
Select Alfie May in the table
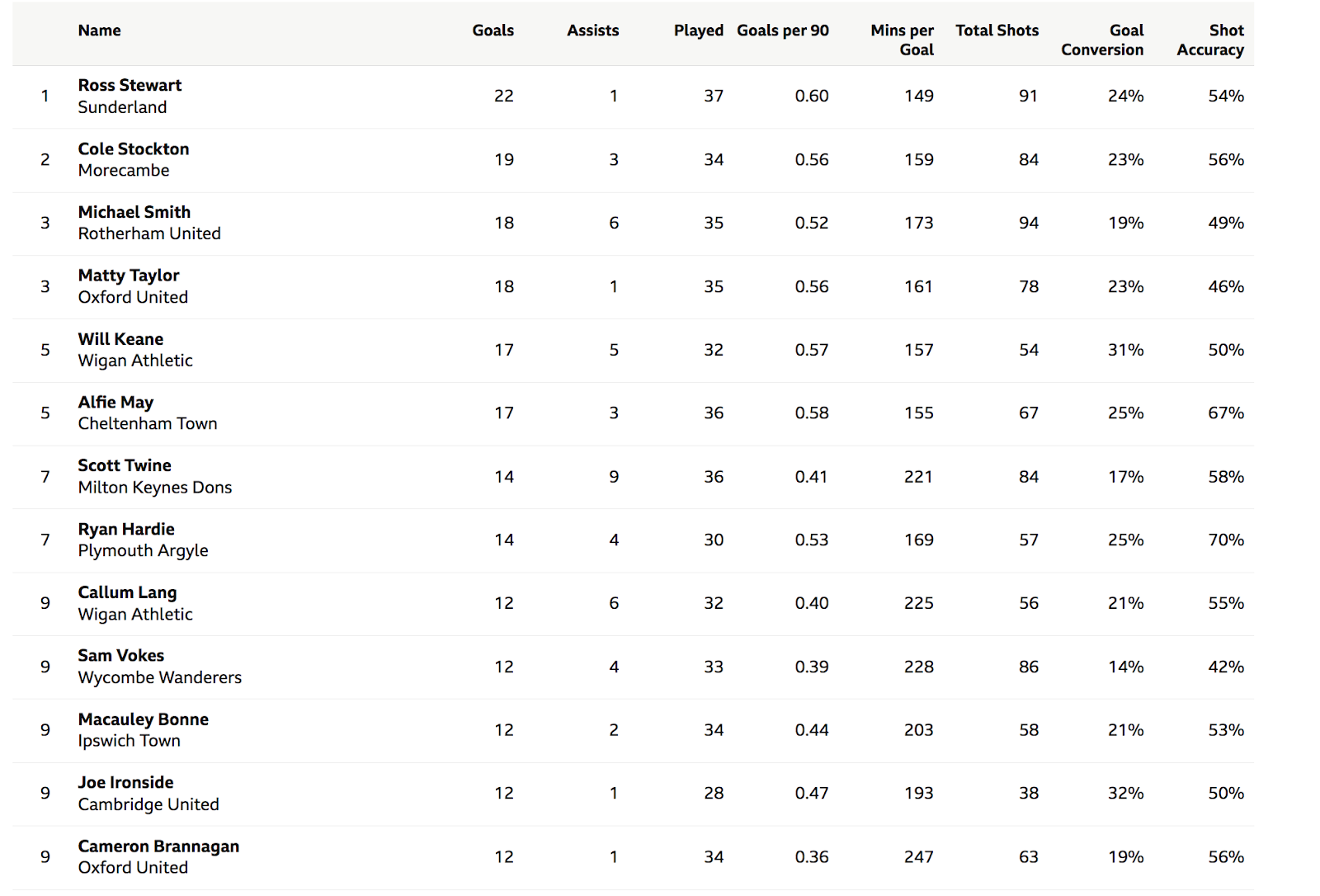point(115,403)
